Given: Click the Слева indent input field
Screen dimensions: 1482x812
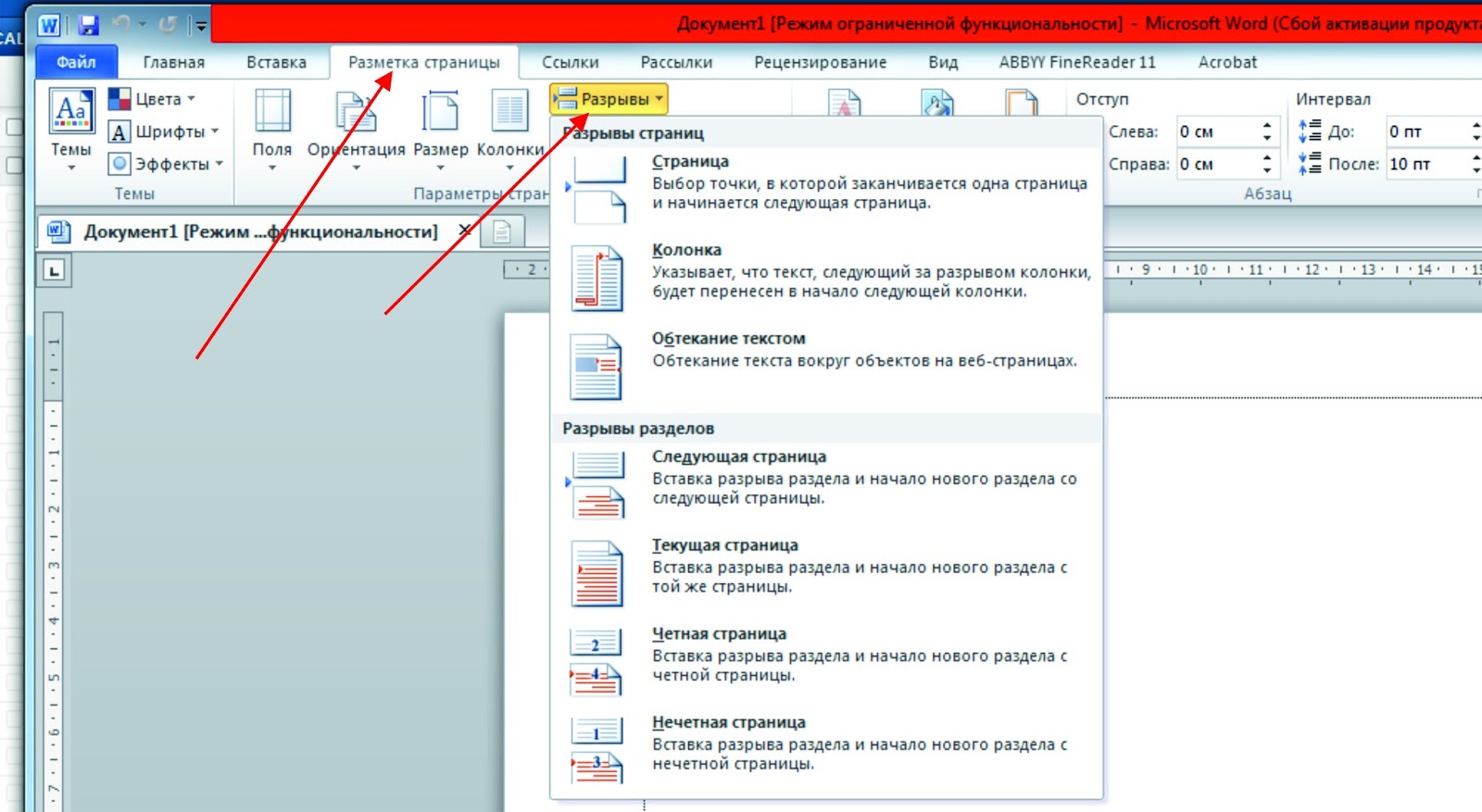Looking at the screenshot, I should click(1216, 131).
